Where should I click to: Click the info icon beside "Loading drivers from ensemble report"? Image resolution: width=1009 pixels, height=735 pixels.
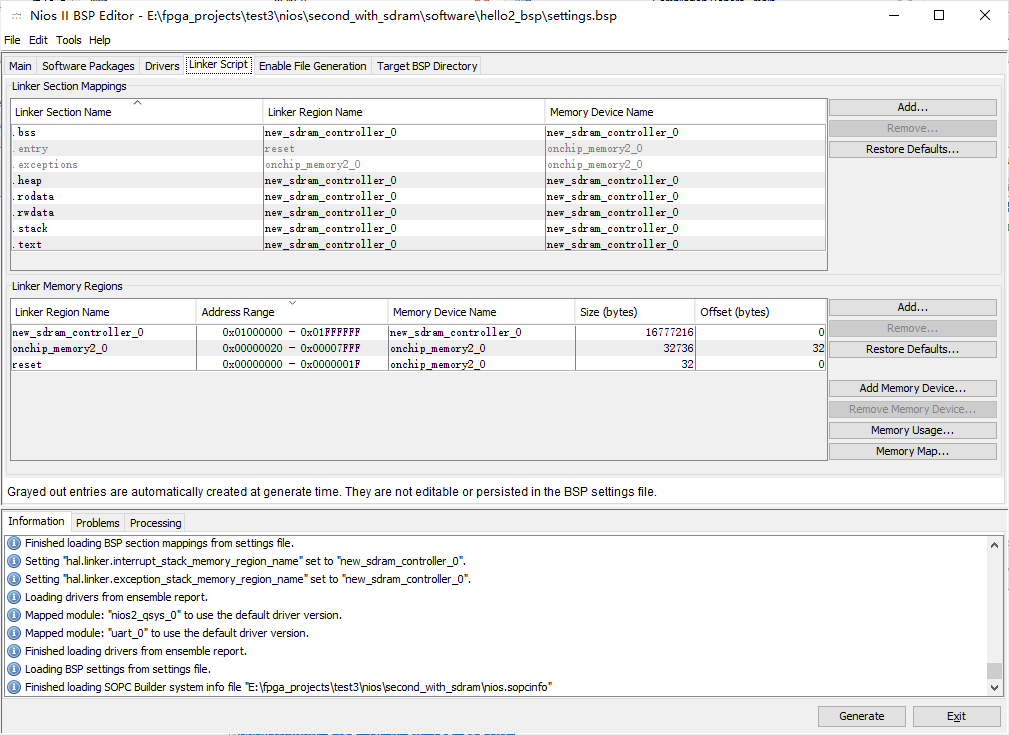coord(13,596)
